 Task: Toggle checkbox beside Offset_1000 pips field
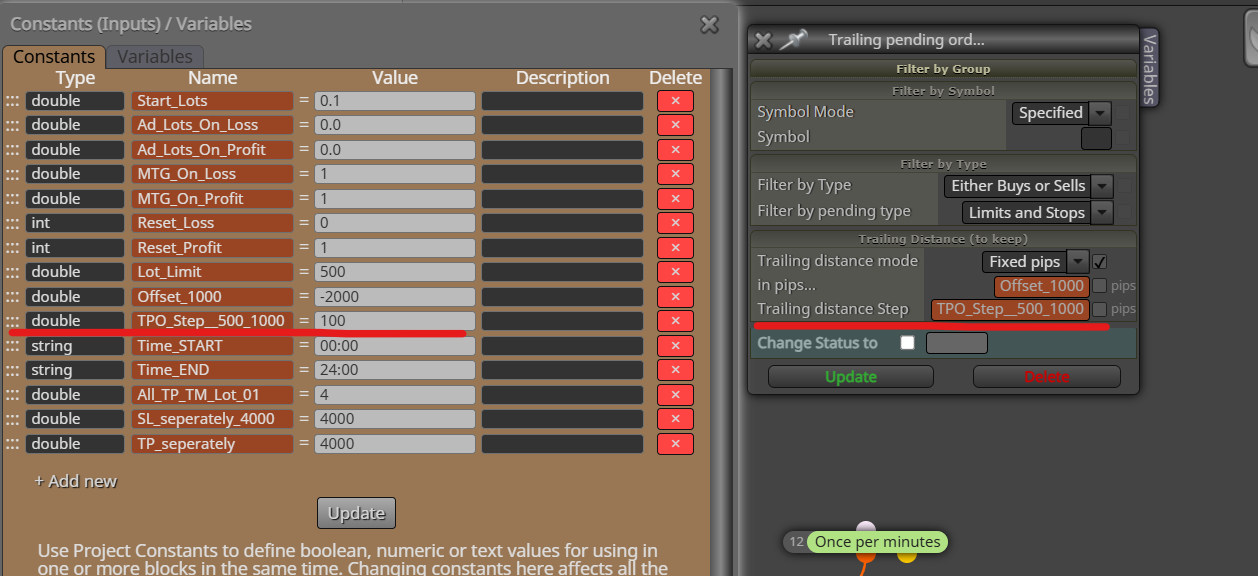coord(1100,286)
